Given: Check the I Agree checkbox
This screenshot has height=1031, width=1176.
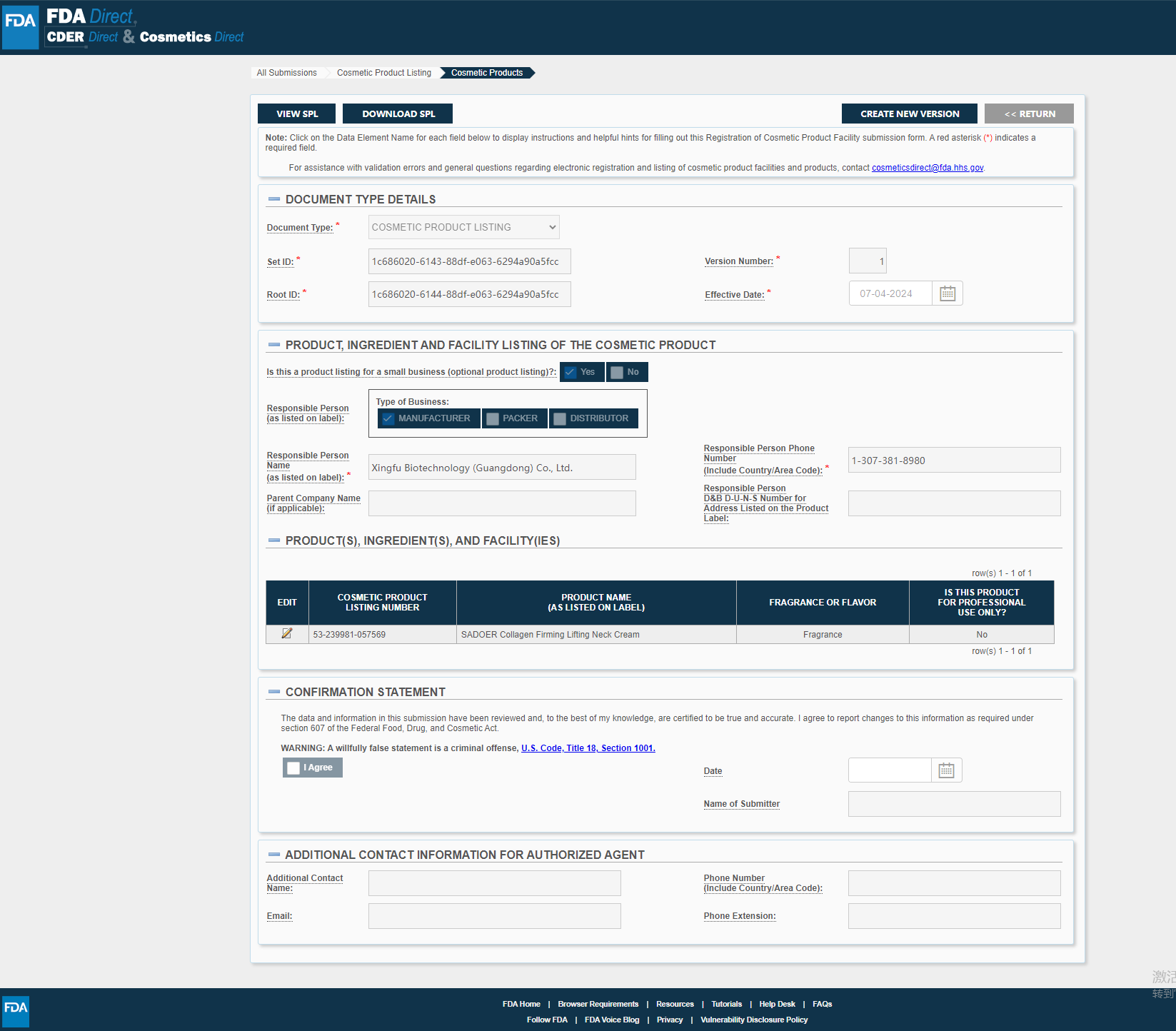Looking at the screenshot, I should click(293, 768).
